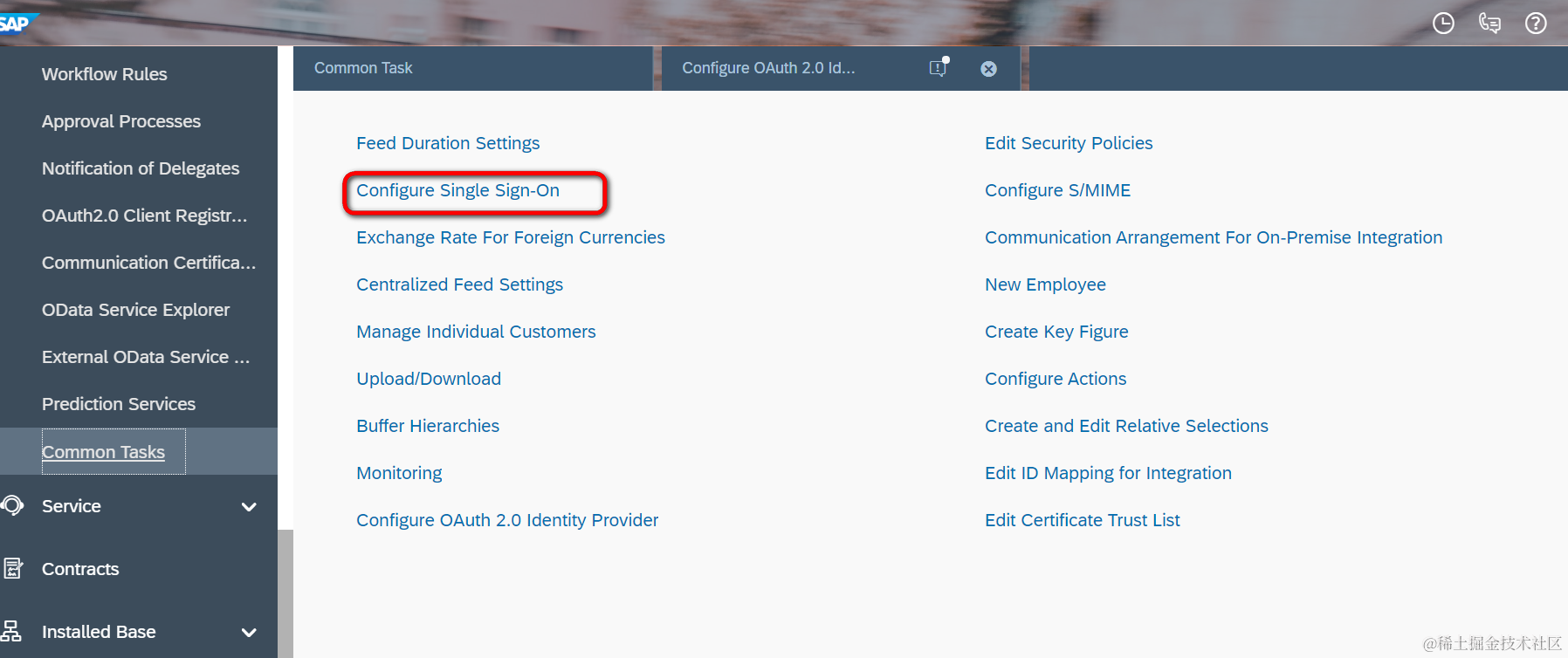Open Create and Edit Relative Selections
The width and height of the screenshot is (1568, 658).
(1126, 426)
